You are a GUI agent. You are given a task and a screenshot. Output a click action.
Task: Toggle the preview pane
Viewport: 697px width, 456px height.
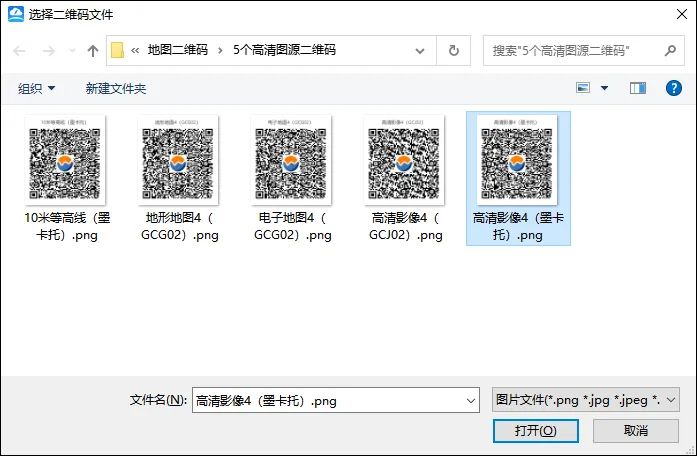tap(638, 88)
